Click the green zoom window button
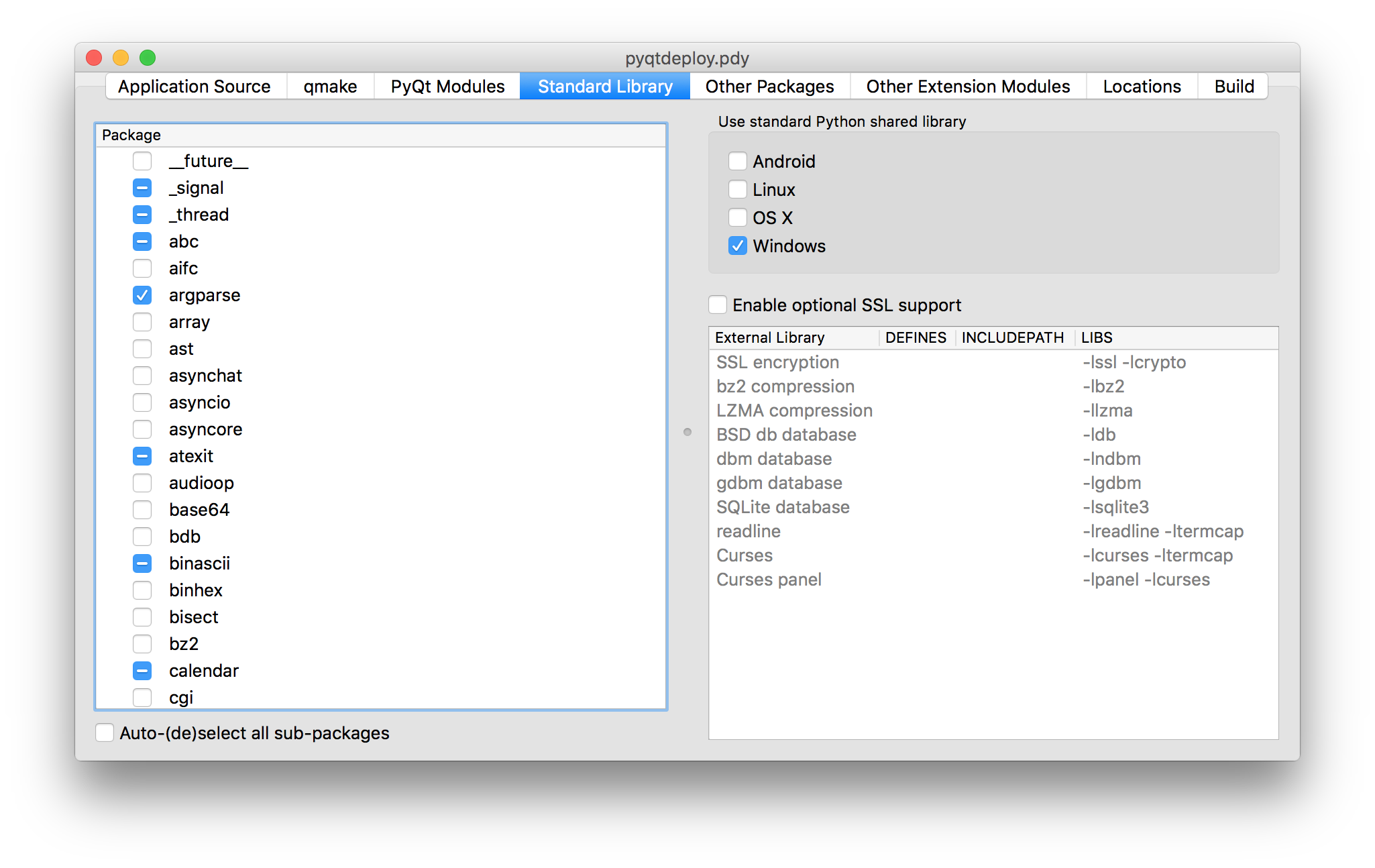The width and height of the screenshot is (1375, 868). [x=148, y=58]
